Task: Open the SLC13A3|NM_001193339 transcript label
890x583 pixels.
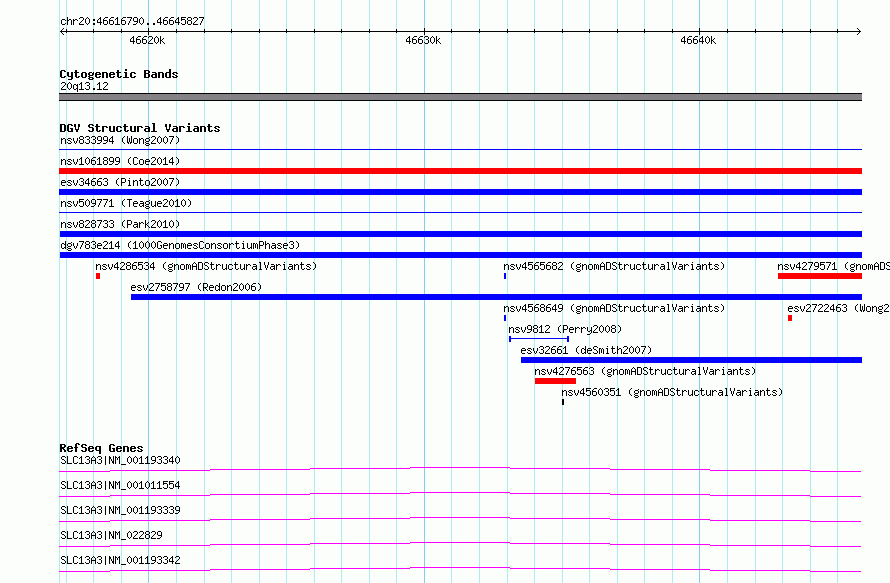Action: pos(120,510)
